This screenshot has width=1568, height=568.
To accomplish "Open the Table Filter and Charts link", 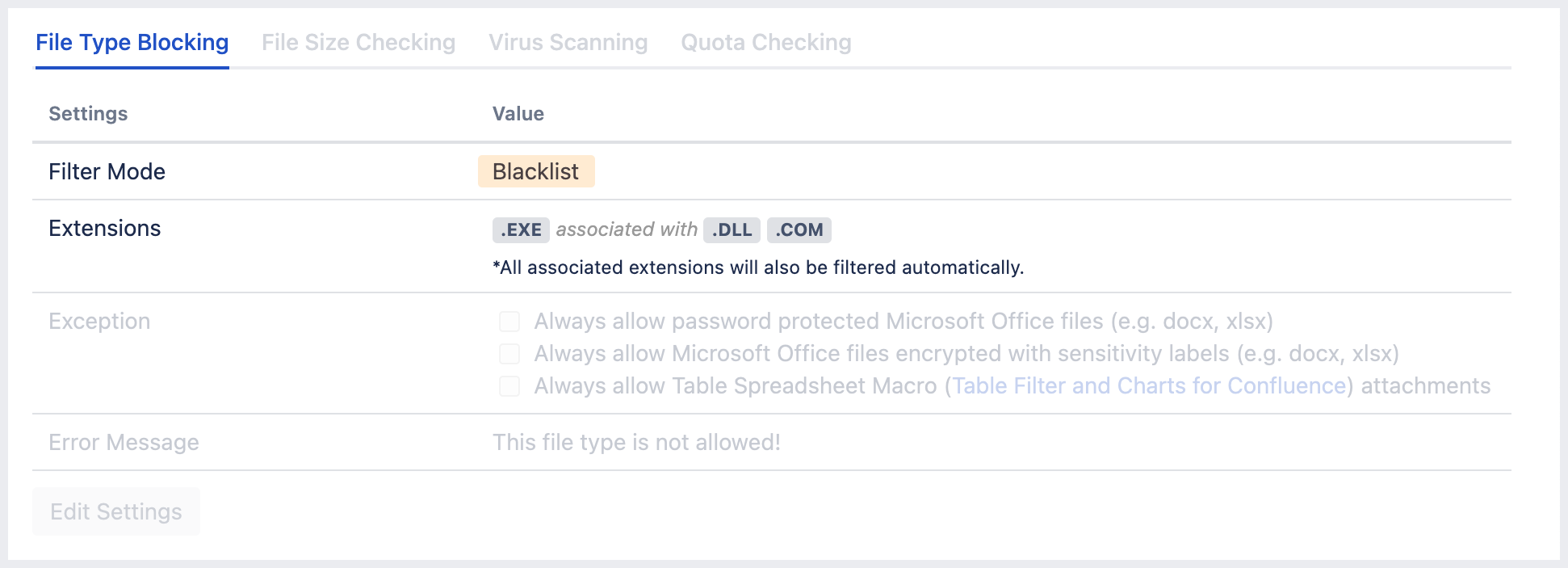I will [1149, 386].
